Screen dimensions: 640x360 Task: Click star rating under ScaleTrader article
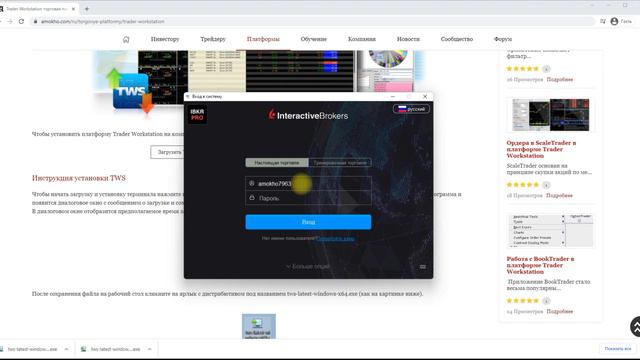(523, 185)
